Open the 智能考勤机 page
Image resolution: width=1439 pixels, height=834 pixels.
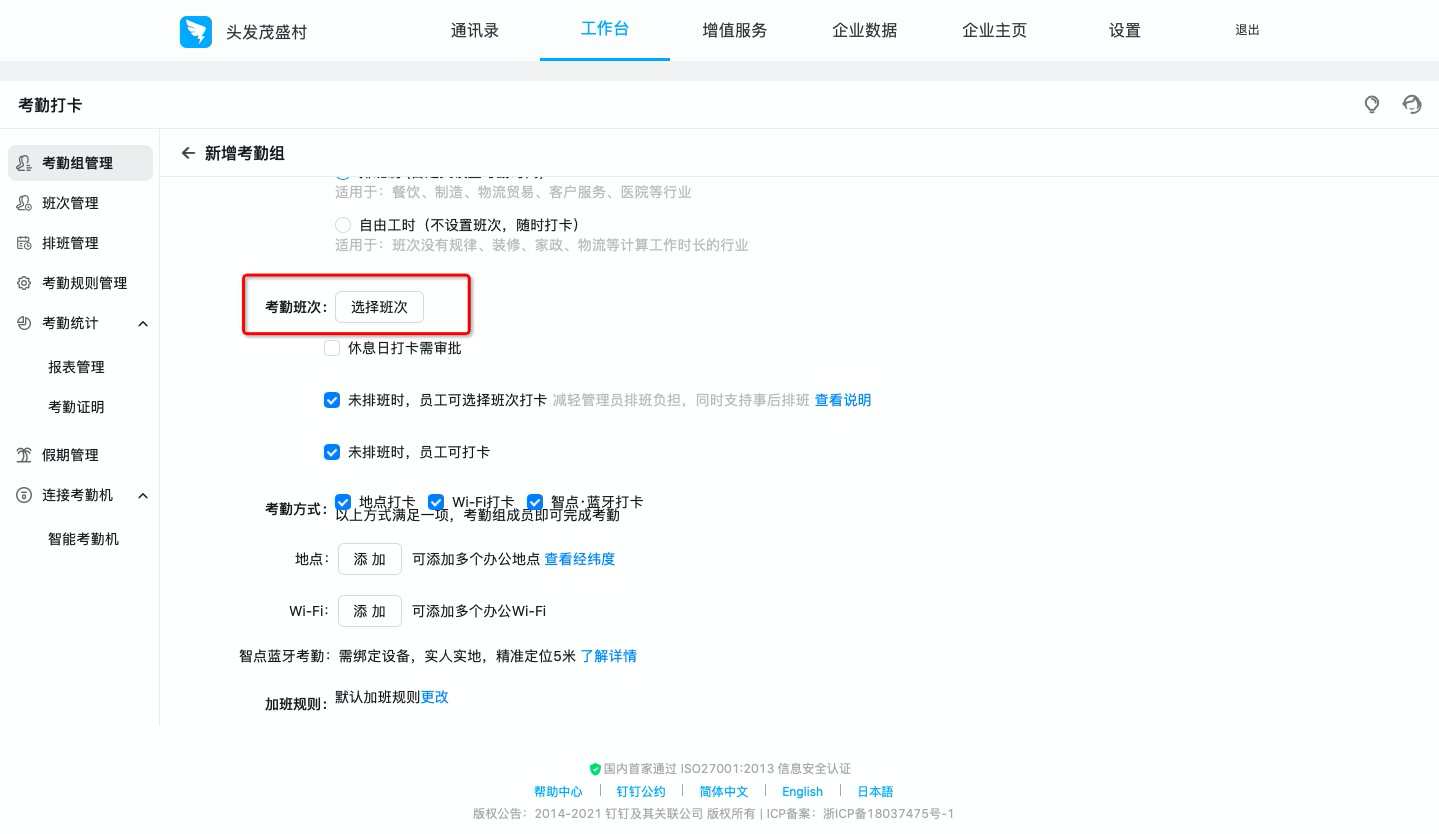(83, 539)
